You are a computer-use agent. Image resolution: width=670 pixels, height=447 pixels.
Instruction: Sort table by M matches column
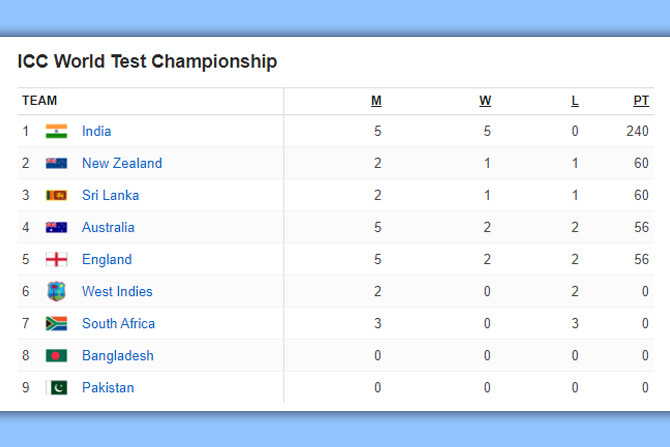pos(376,100)
